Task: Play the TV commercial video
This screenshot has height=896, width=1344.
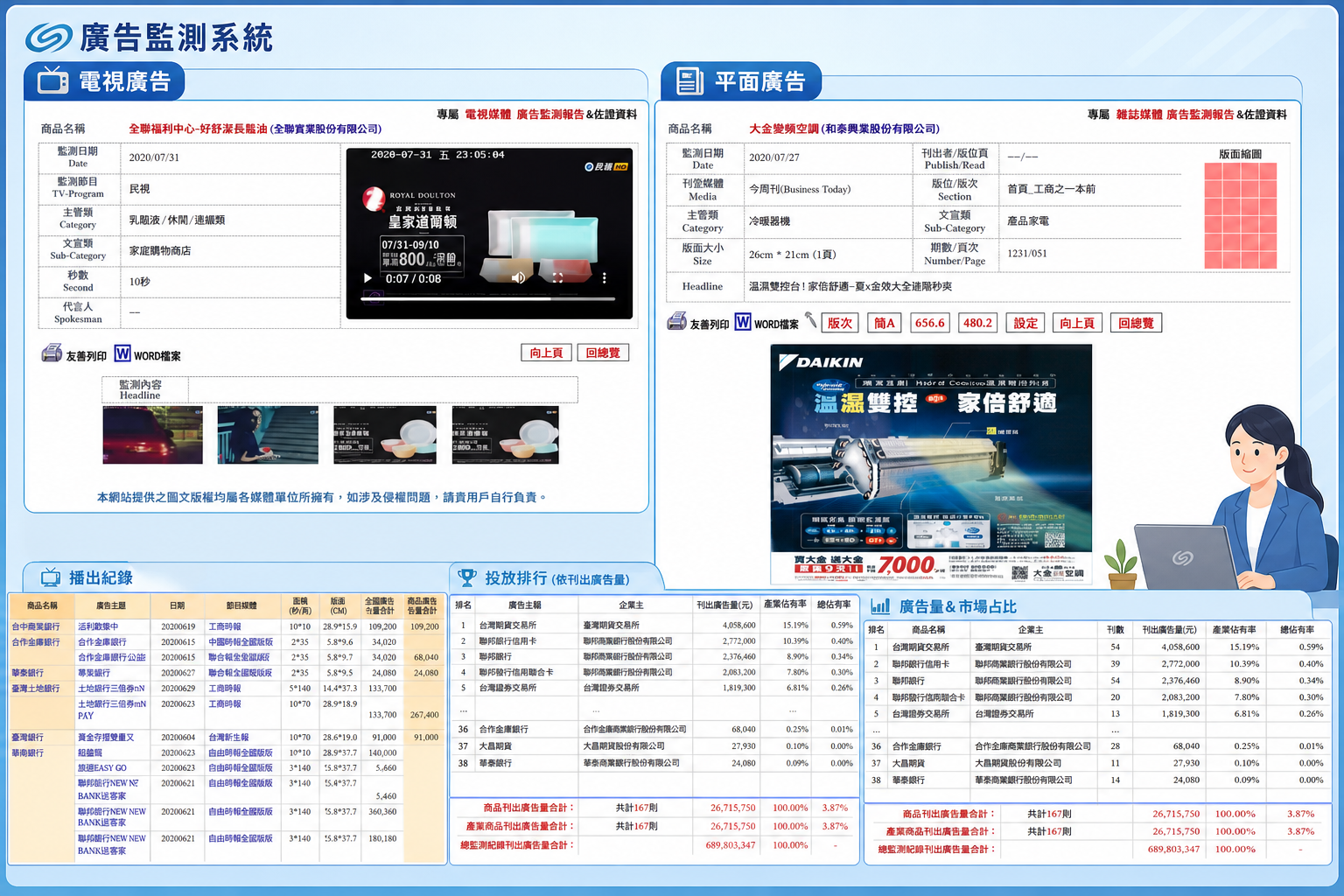Action: pos(367,278)
